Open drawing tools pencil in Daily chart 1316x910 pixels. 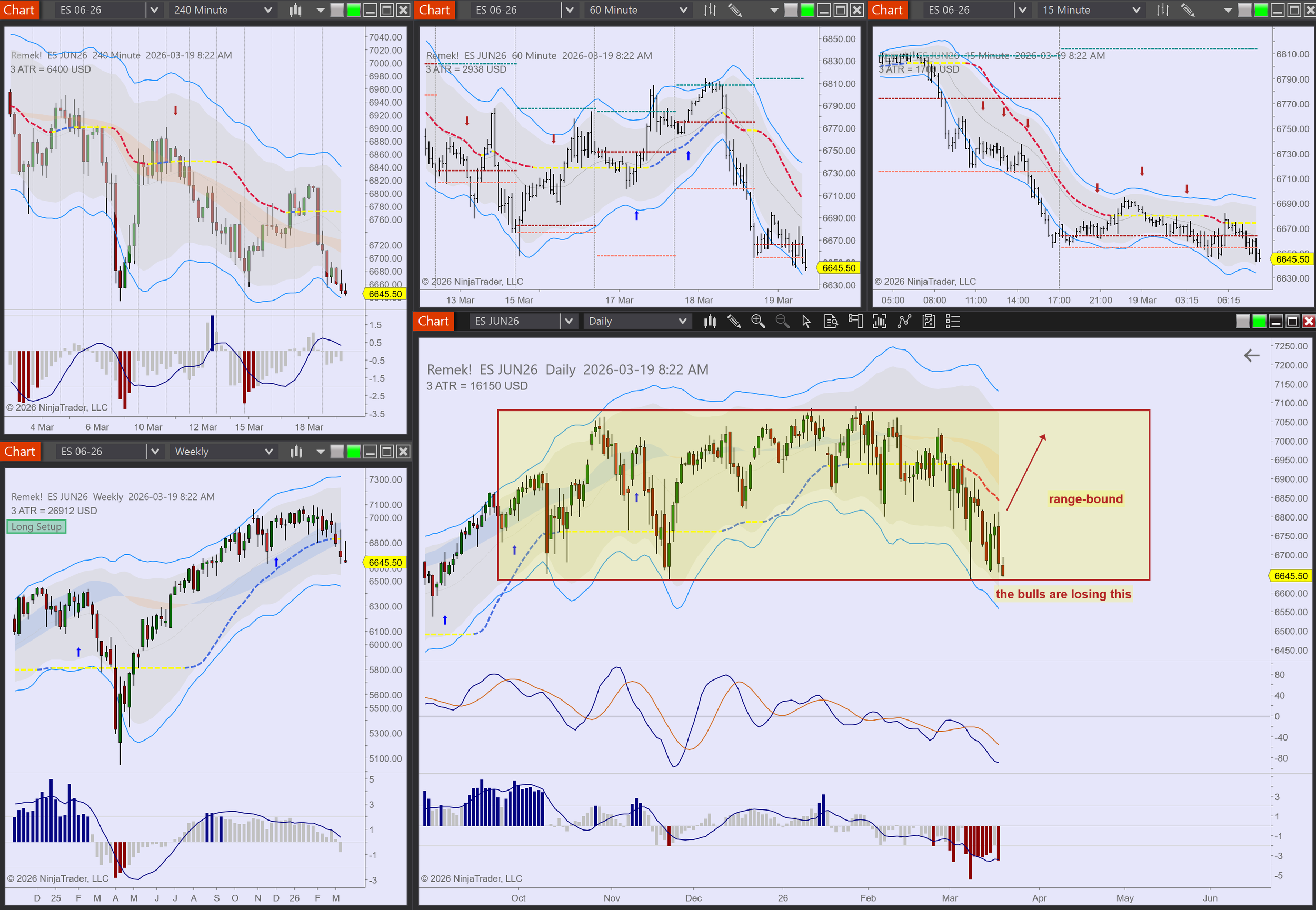pyautogui.click(x=734, y=322)
